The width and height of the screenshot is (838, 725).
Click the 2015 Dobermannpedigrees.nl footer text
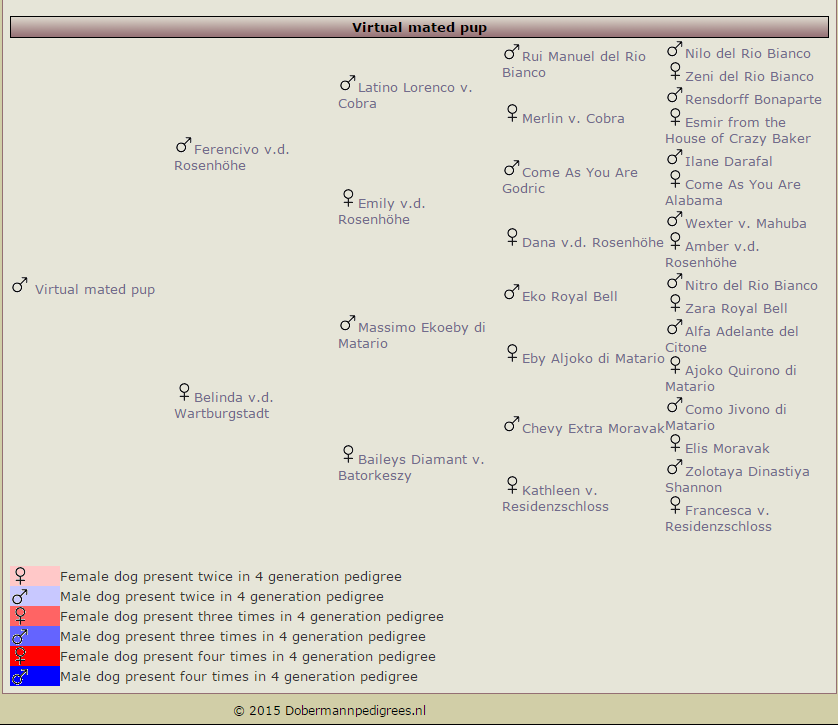click(330, 711)
